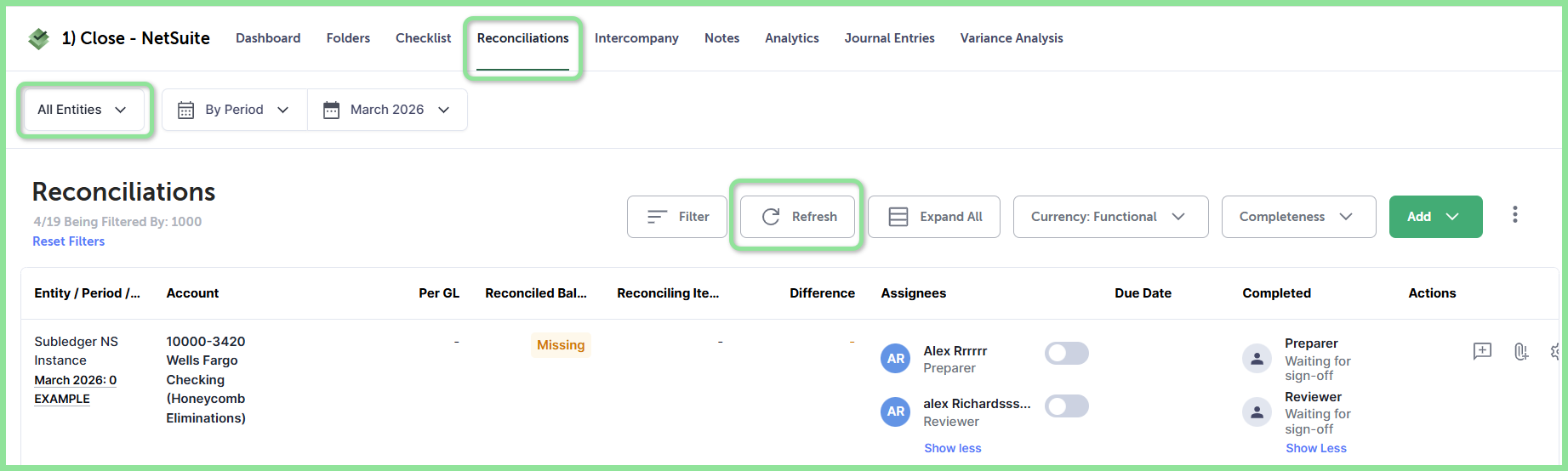Open the Filter button
The image size is (1568, 471).
(x=677, y=217)
